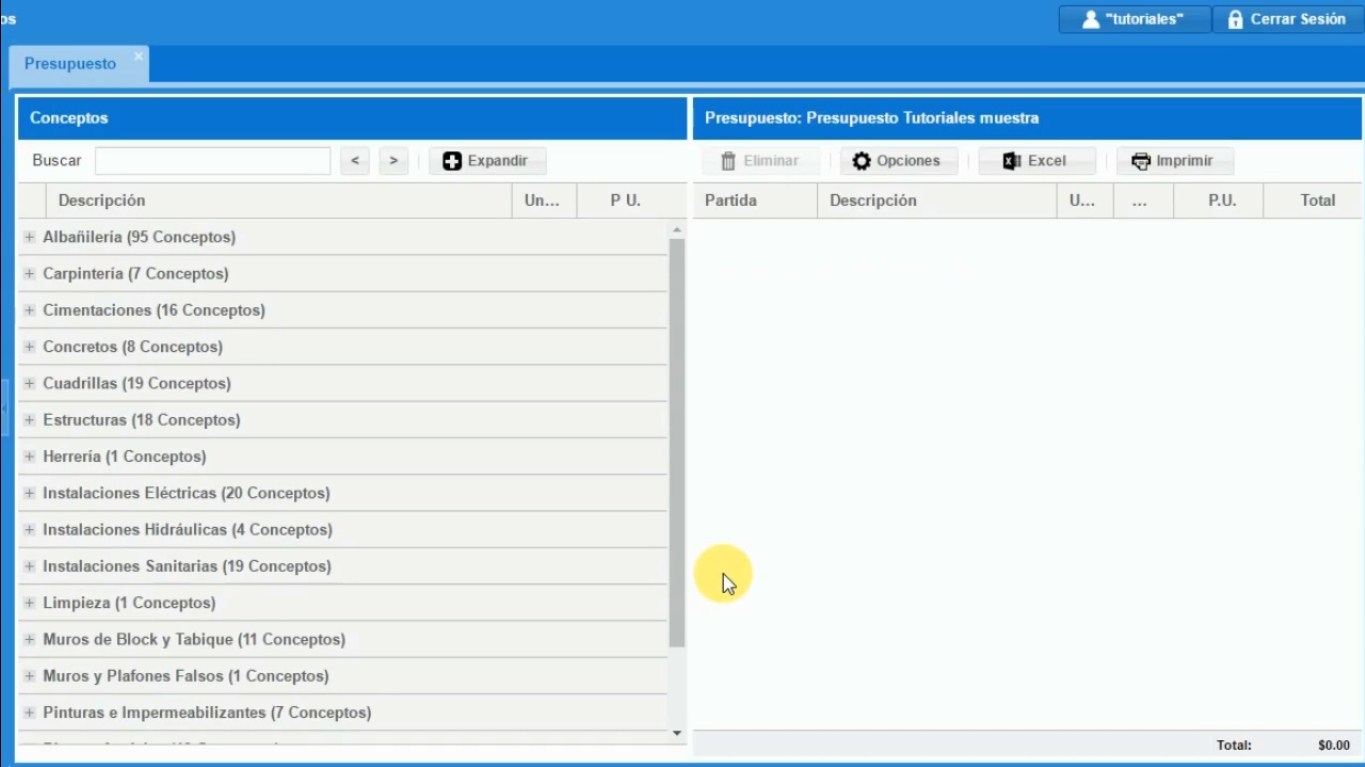The image size is (1365, 767).
Task: Go to next search result arrow
Action: (x=394, y=161)
